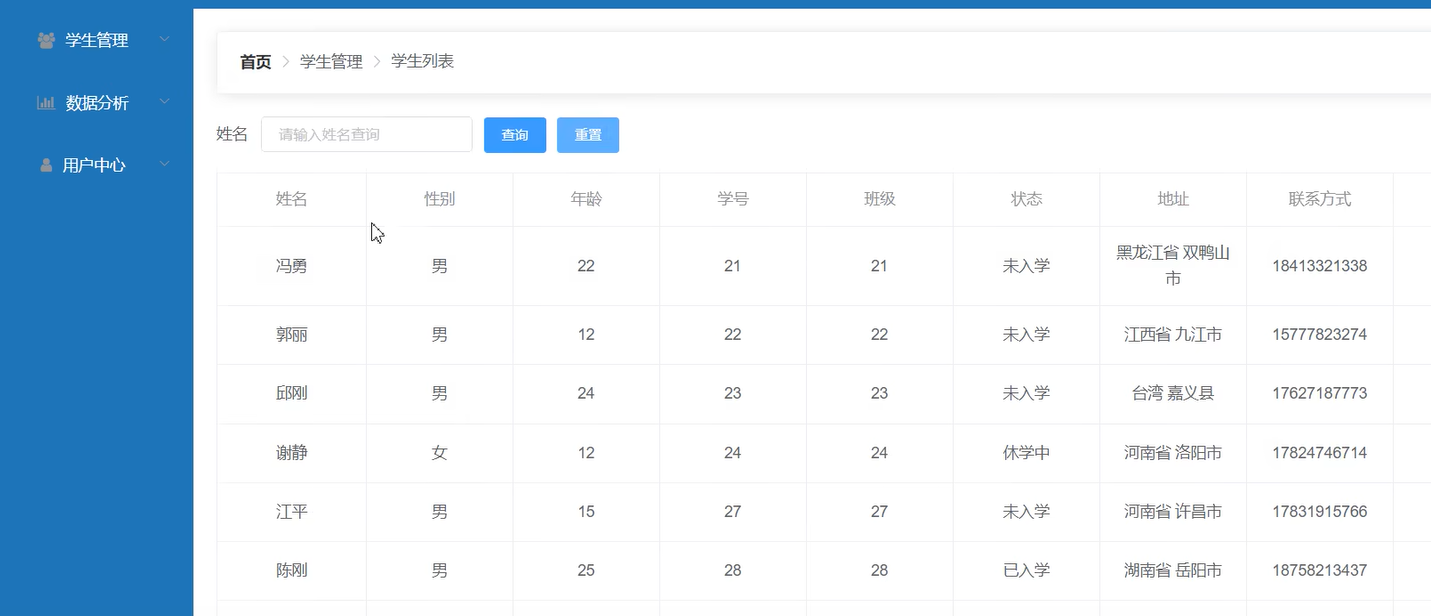The height and width of the screenshot is (616, 1431).
Task: Click the address 湖南省 岳阳市
Action: pyautogui.click(x=1173, y=570)
